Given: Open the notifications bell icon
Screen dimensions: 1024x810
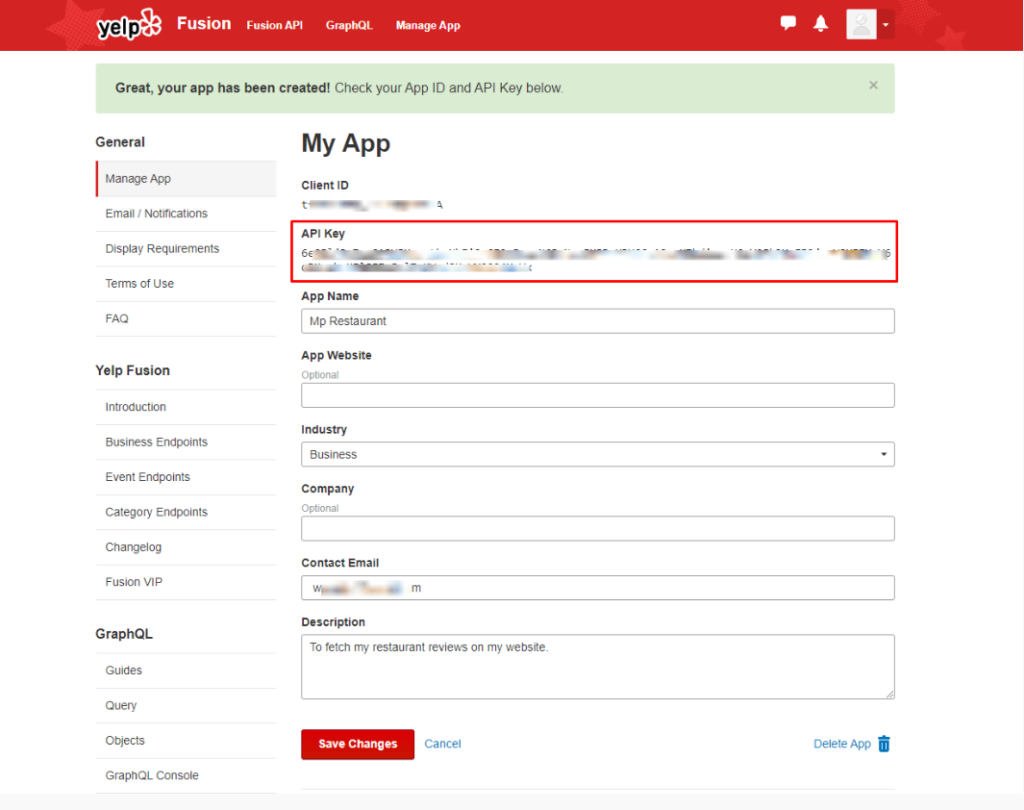Looking at the screenshot, I should point(821,24).
